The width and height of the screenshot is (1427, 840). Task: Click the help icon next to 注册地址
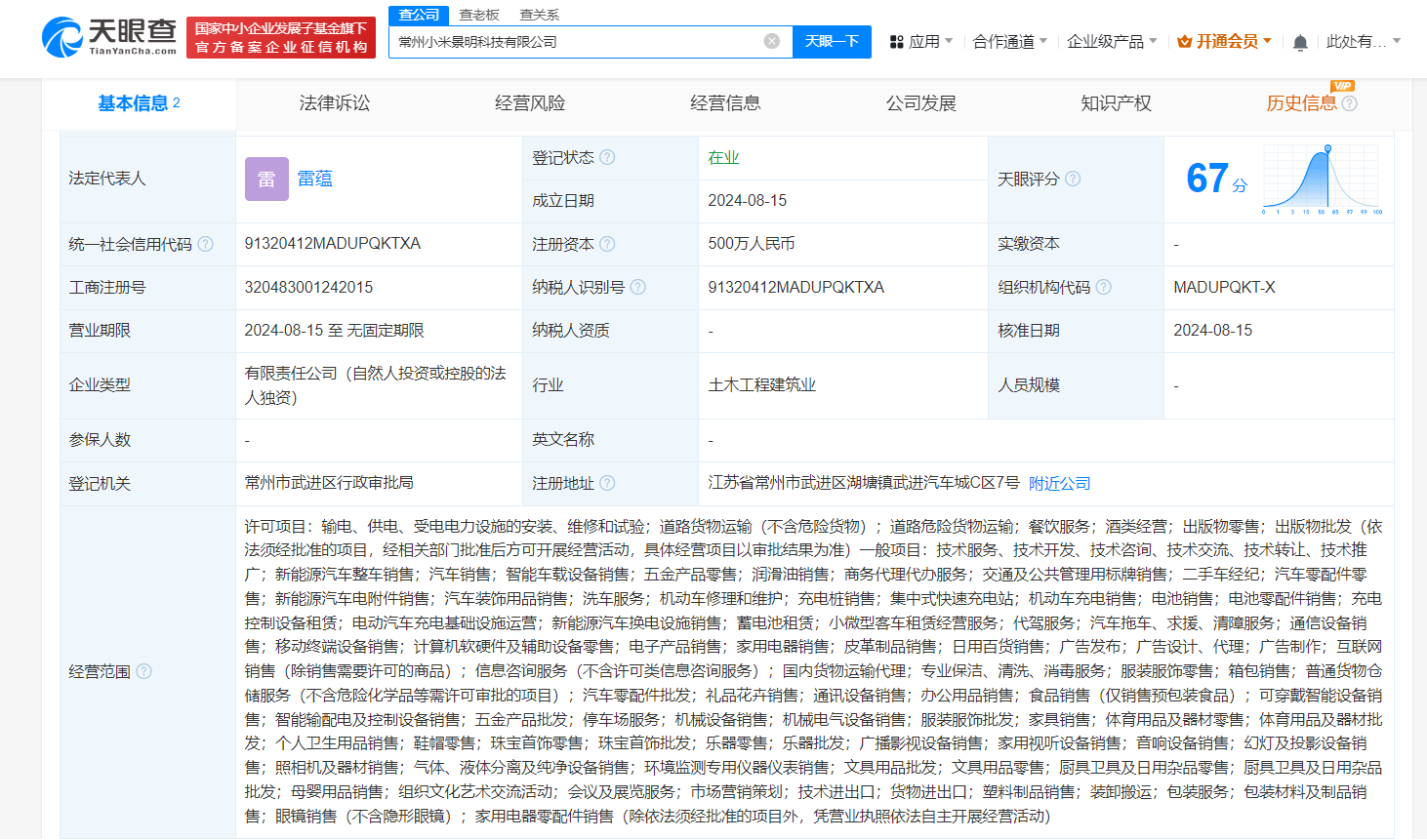click(608, 483)
